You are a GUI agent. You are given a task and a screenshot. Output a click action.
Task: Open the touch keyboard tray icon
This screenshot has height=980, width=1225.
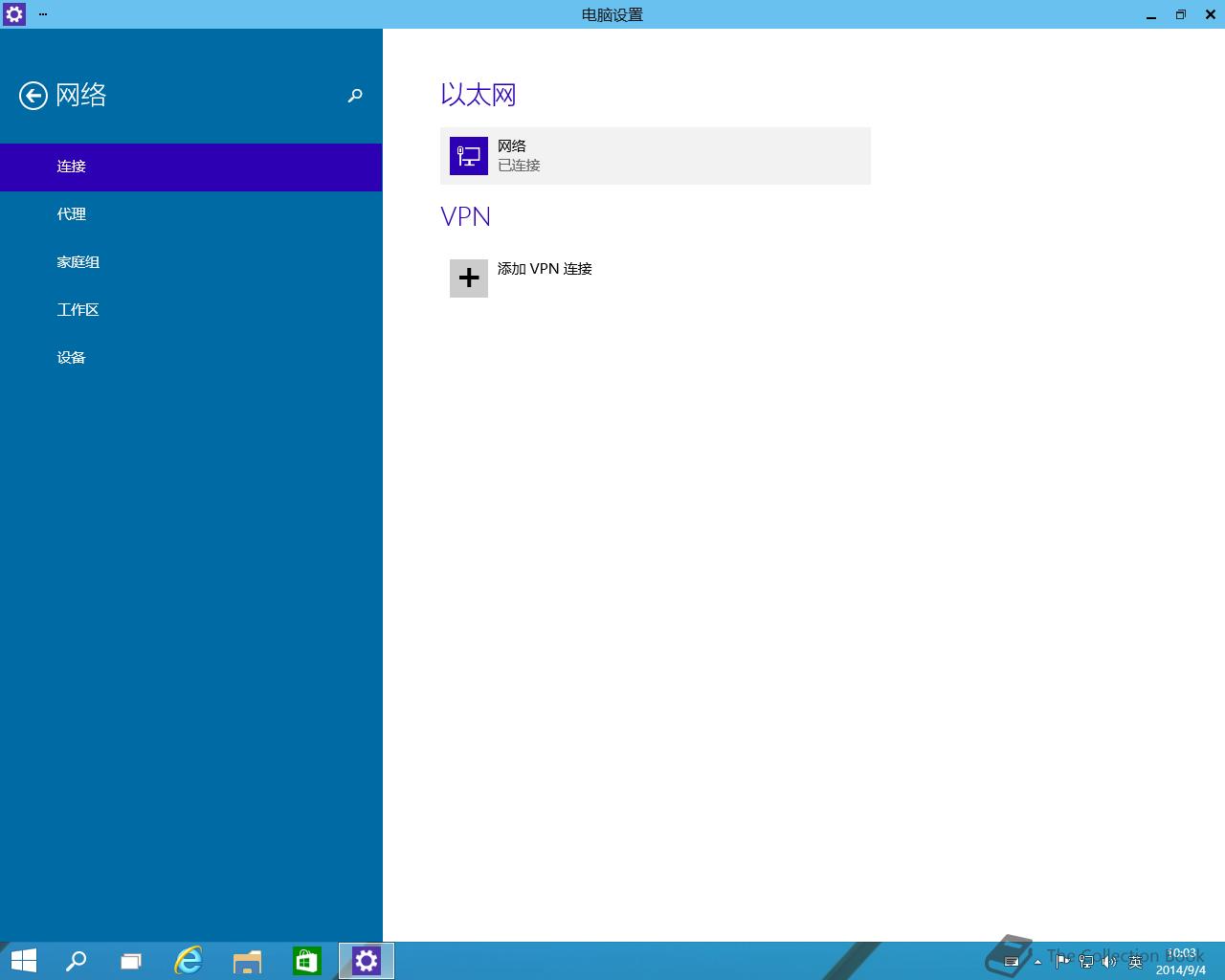[1012, 962]
